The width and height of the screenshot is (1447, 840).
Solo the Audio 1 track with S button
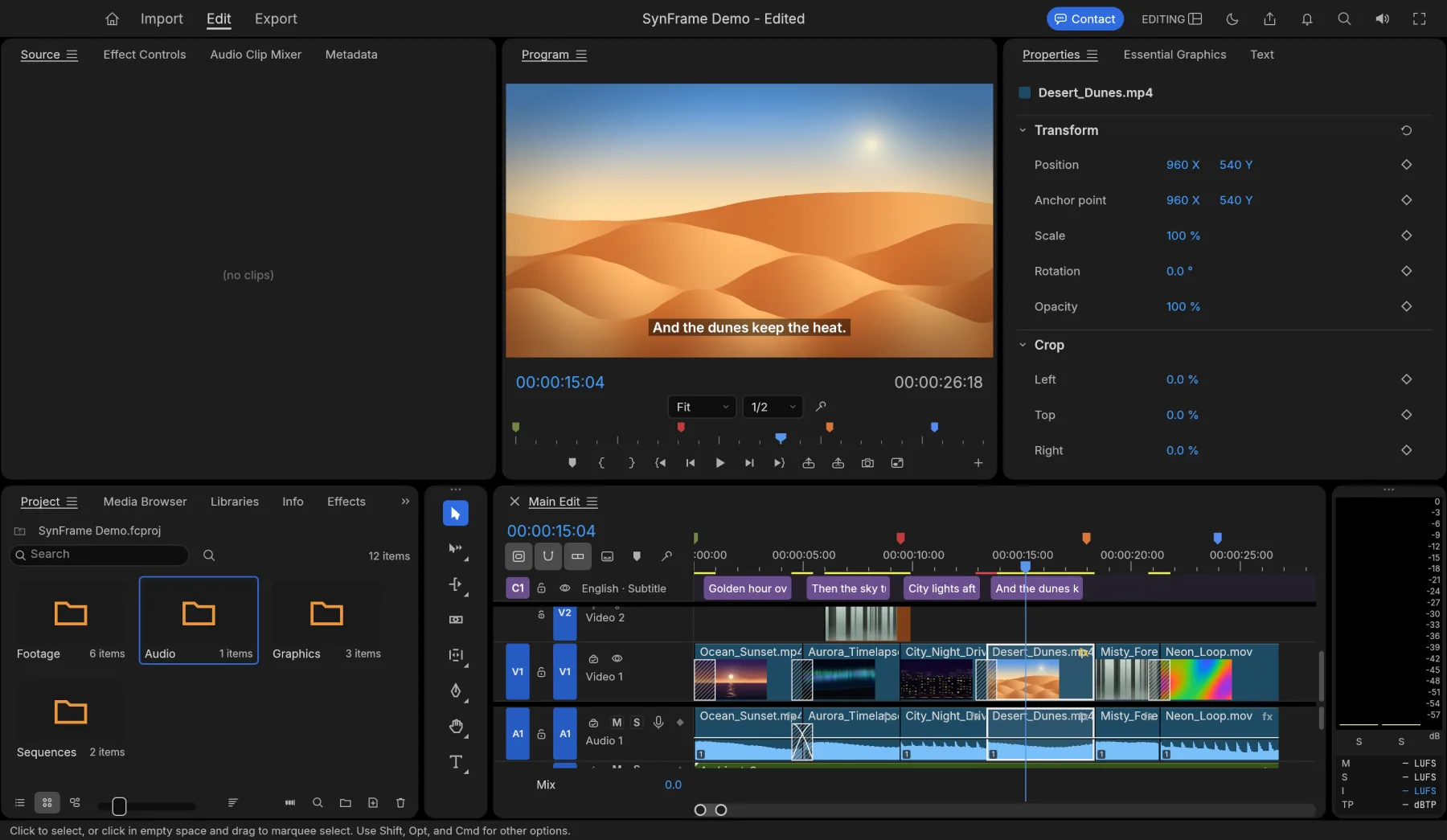[x=637, y=723]
